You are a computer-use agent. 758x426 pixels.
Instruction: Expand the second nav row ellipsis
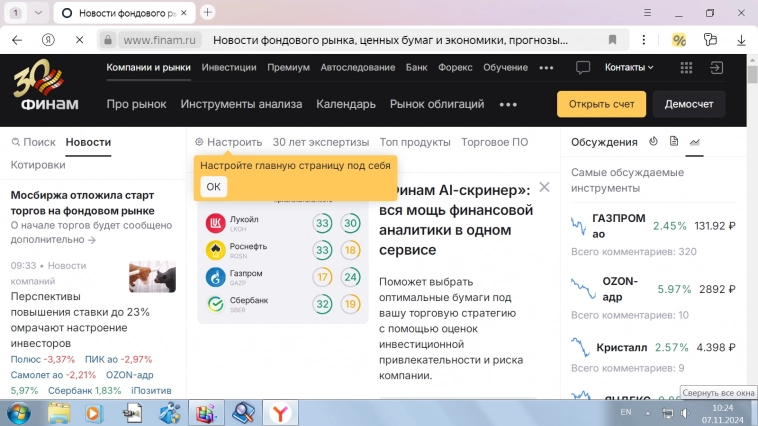(x=508, y=104)
